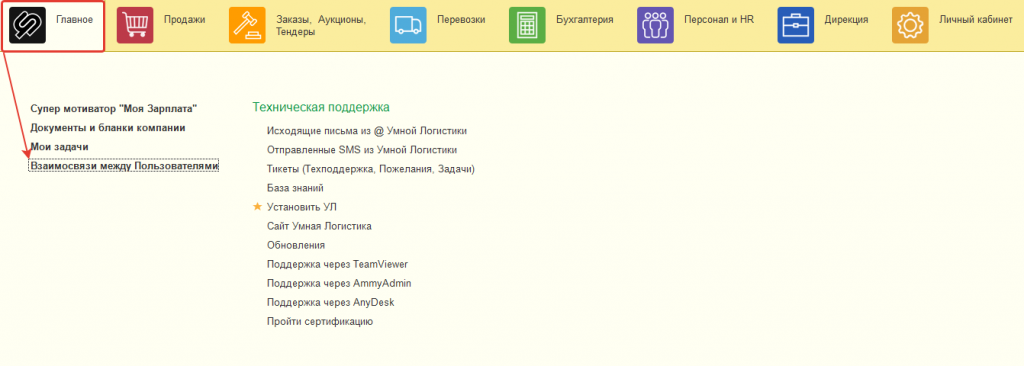Open the Бухгалтерия section
The width and height of the screenshot is (1024, 366).
584,20
